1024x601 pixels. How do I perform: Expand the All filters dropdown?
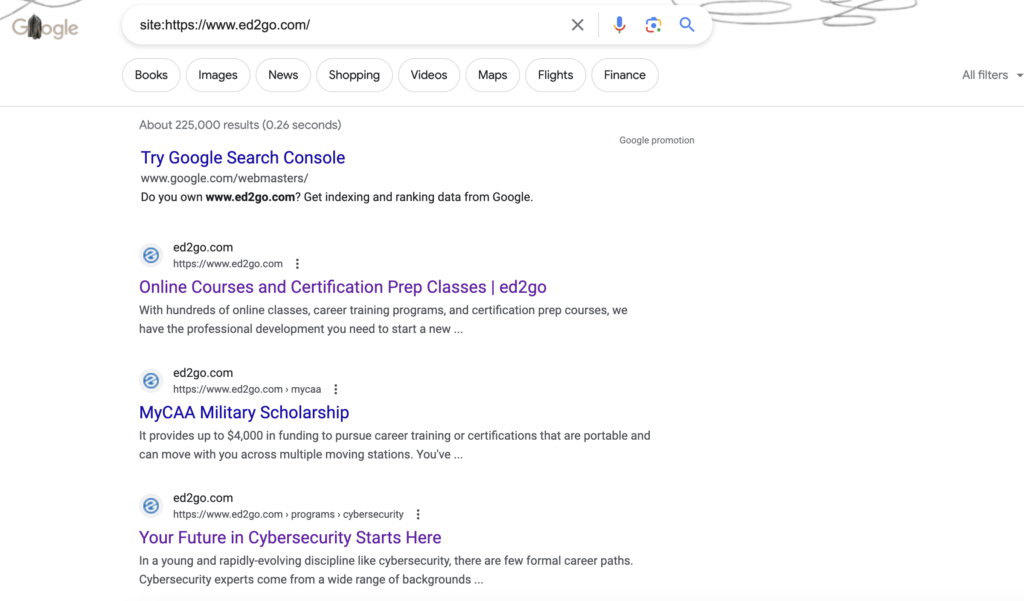tap(992, 75)
